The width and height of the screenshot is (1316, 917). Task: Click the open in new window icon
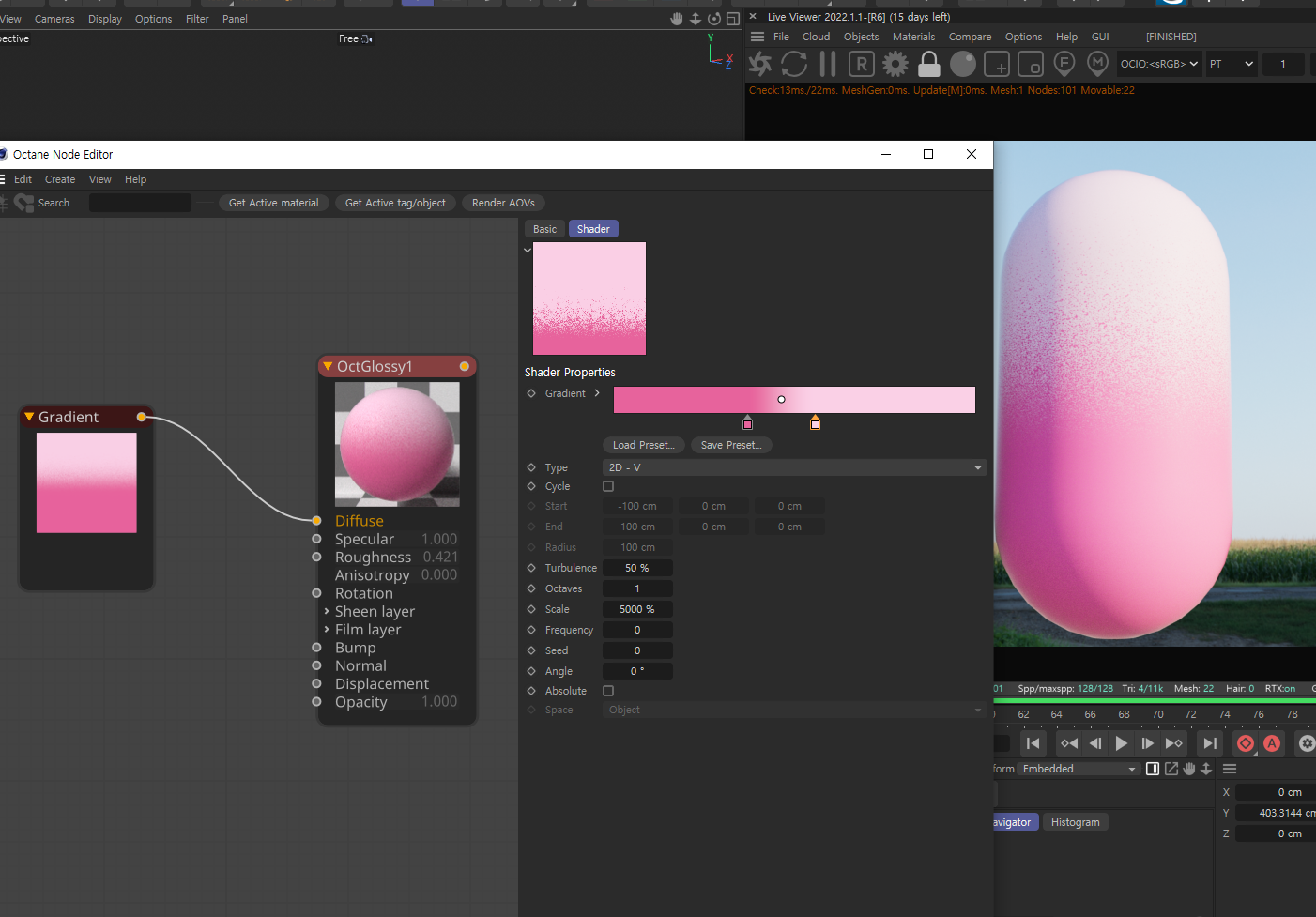[1171, 769]
